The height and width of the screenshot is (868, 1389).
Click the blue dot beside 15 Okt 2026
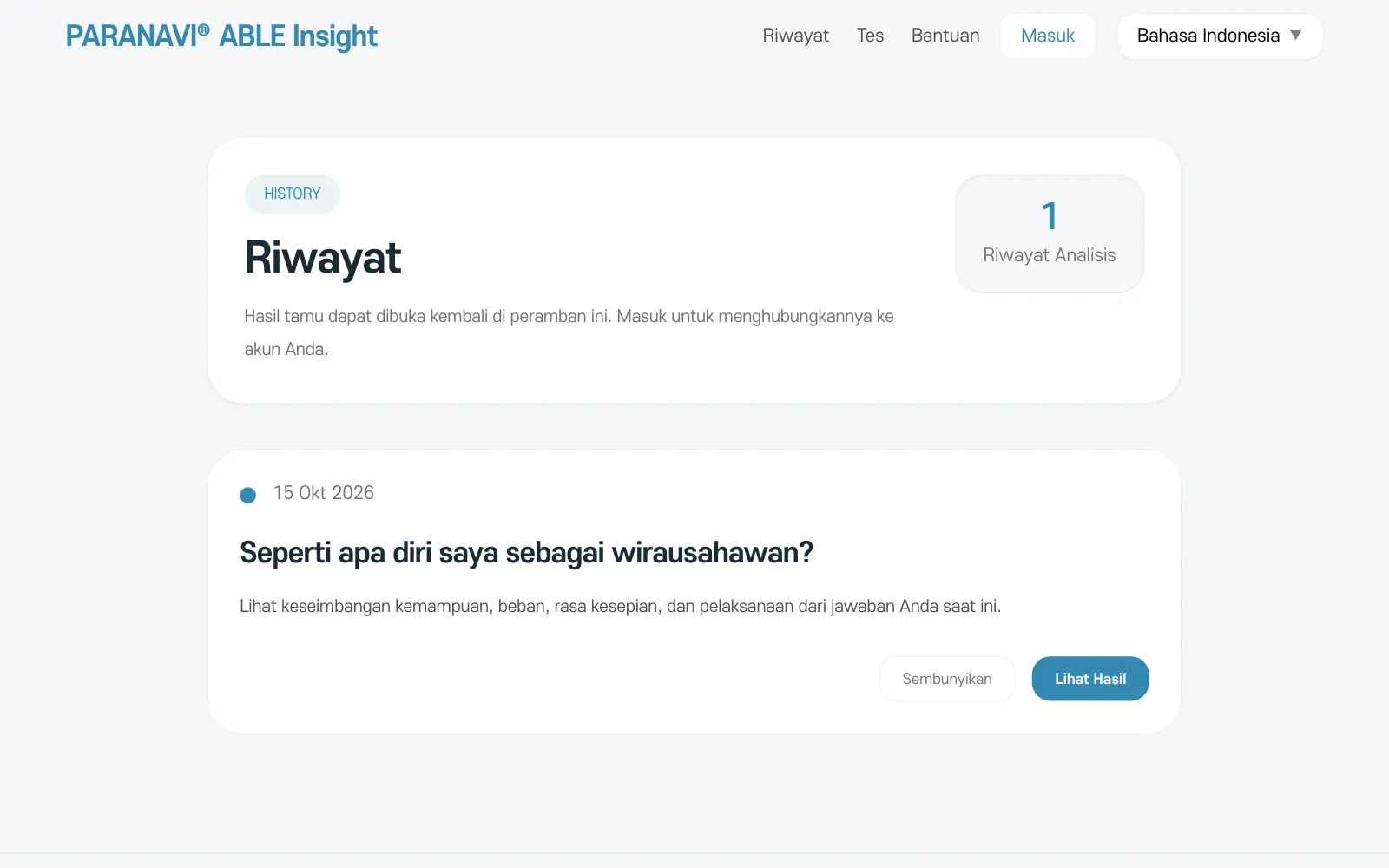pyautogui.click(x=248, y=495)
